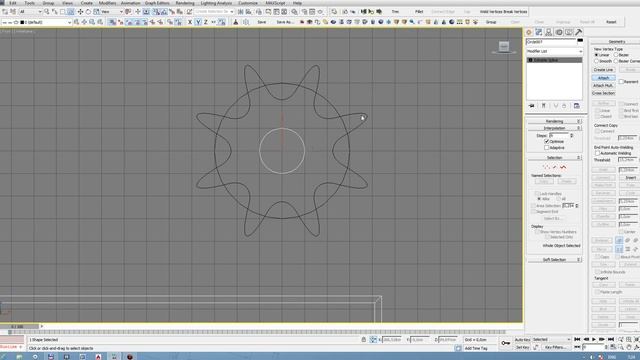640x360 pixels.
Task: Select Vertex sub-object level icon
Action: pos(546,167)
